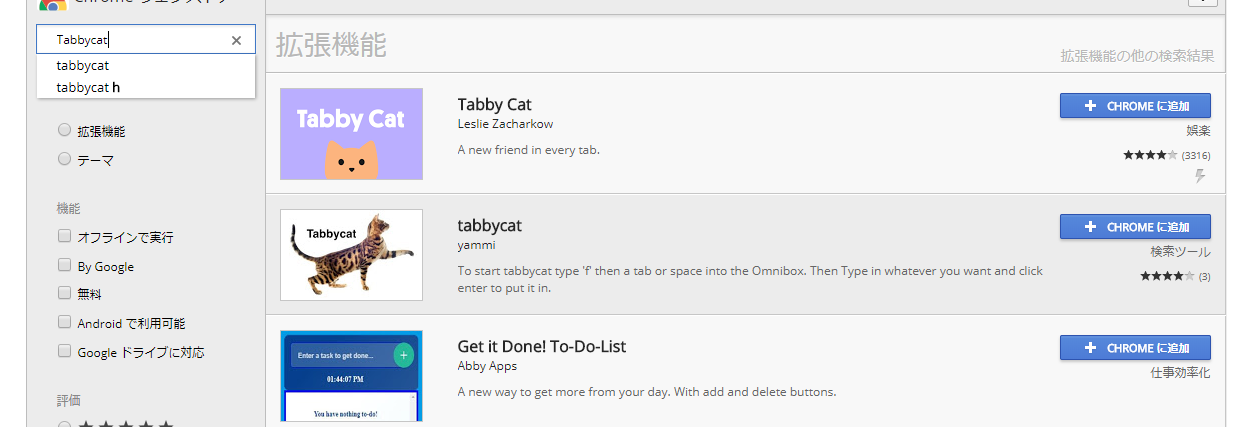Check Google ドライブに対応 option
1249x427 pixels.
click(x=65, y=352)
